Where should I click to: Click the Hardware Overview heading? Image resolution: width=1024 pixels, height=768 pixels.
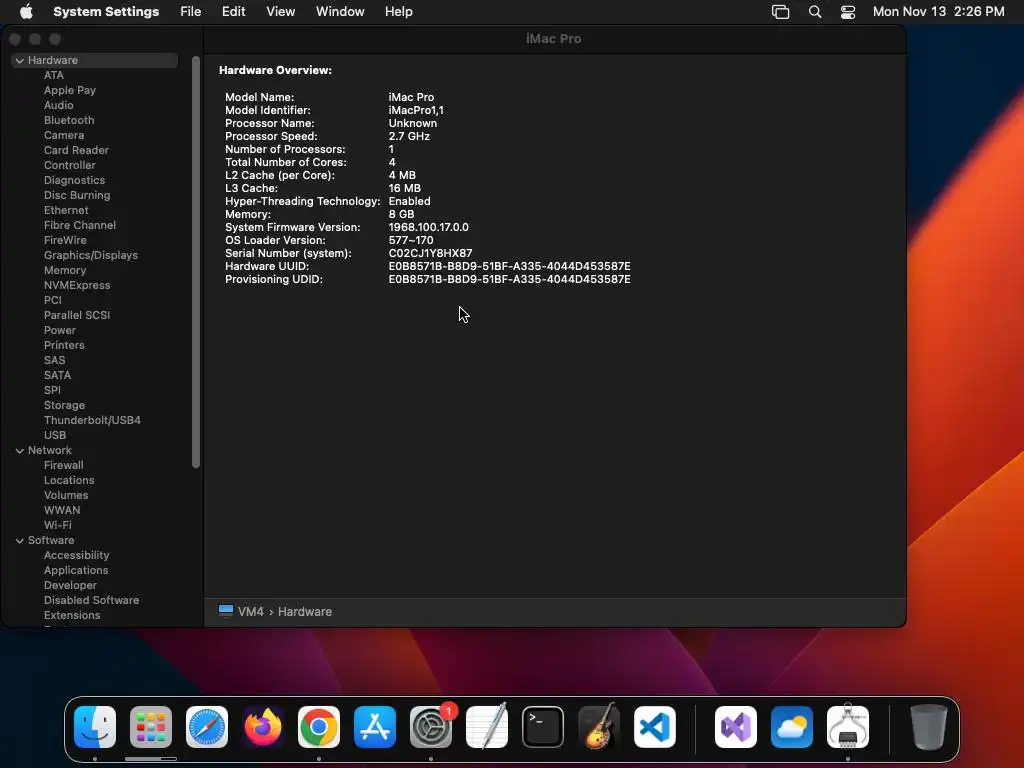(275, 71)
